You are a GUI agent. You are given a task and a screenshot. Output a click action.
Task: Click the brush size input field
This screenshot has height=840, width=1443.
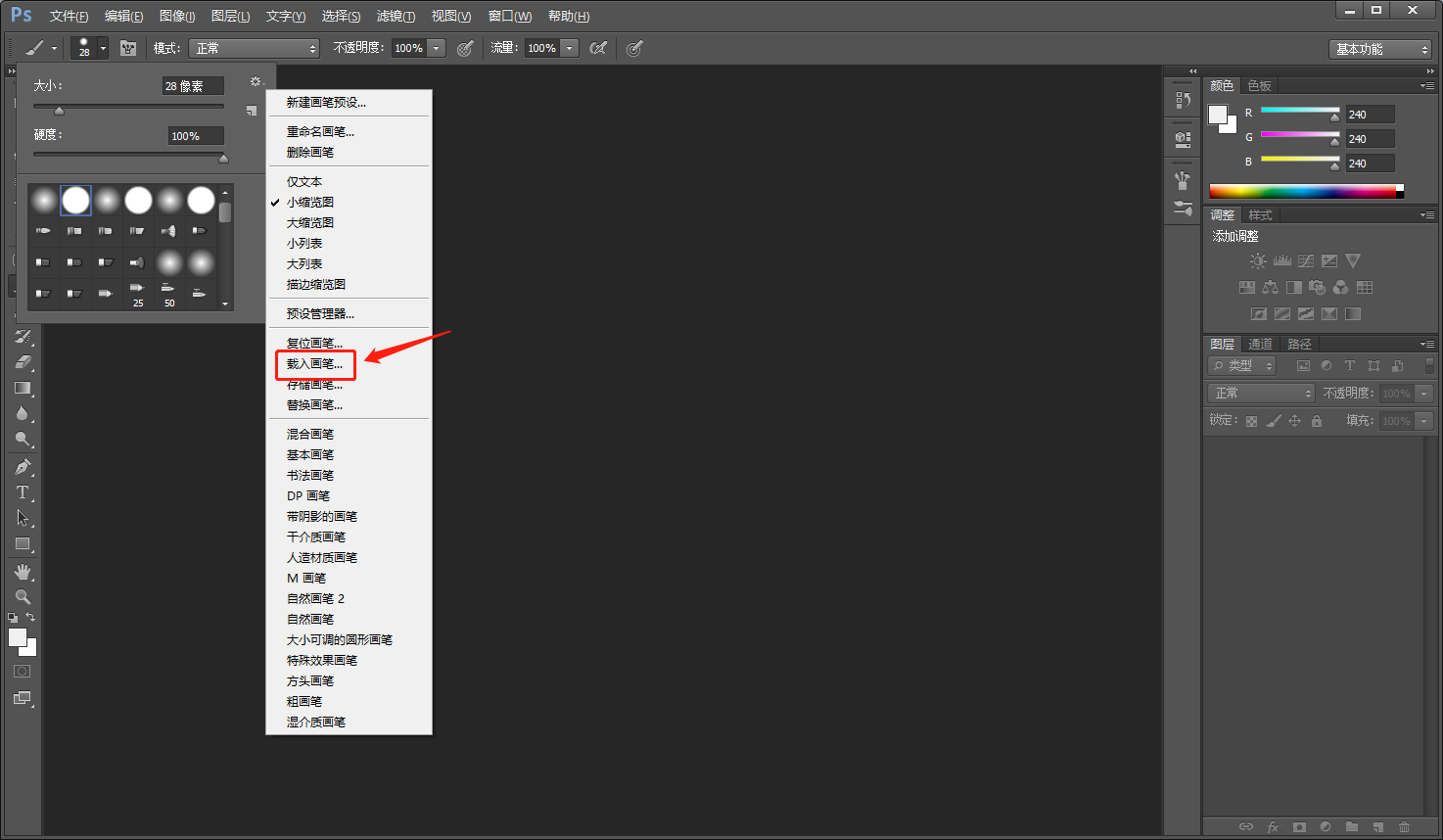tap(193, 86)
